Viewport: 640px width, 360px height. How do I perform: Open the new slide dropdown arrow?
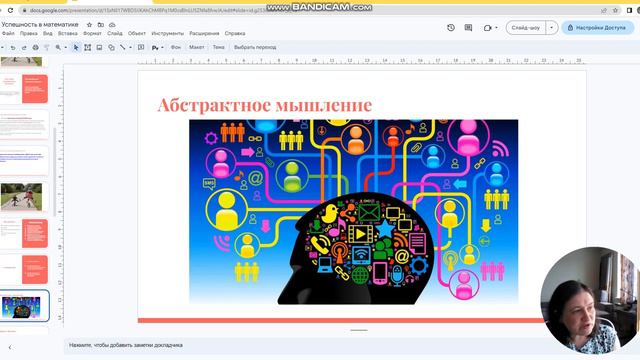click(2, 47)
